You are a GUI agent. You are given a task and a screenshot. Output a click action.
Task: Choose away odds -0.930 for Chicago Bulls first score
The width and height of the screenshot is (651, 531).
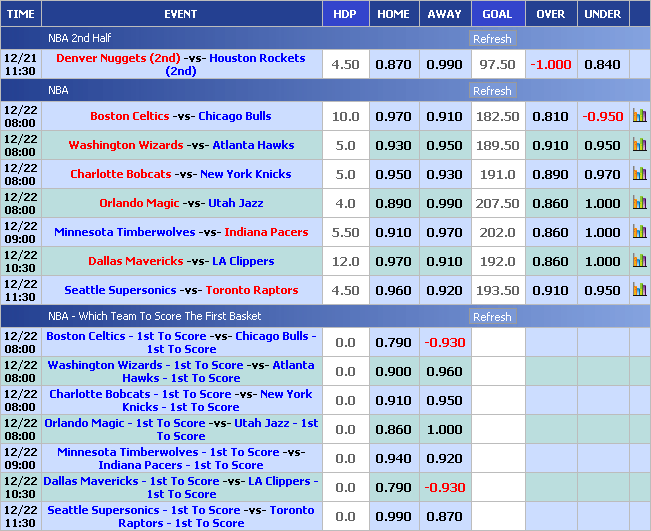pyautogui.click(x=444, y=343)
